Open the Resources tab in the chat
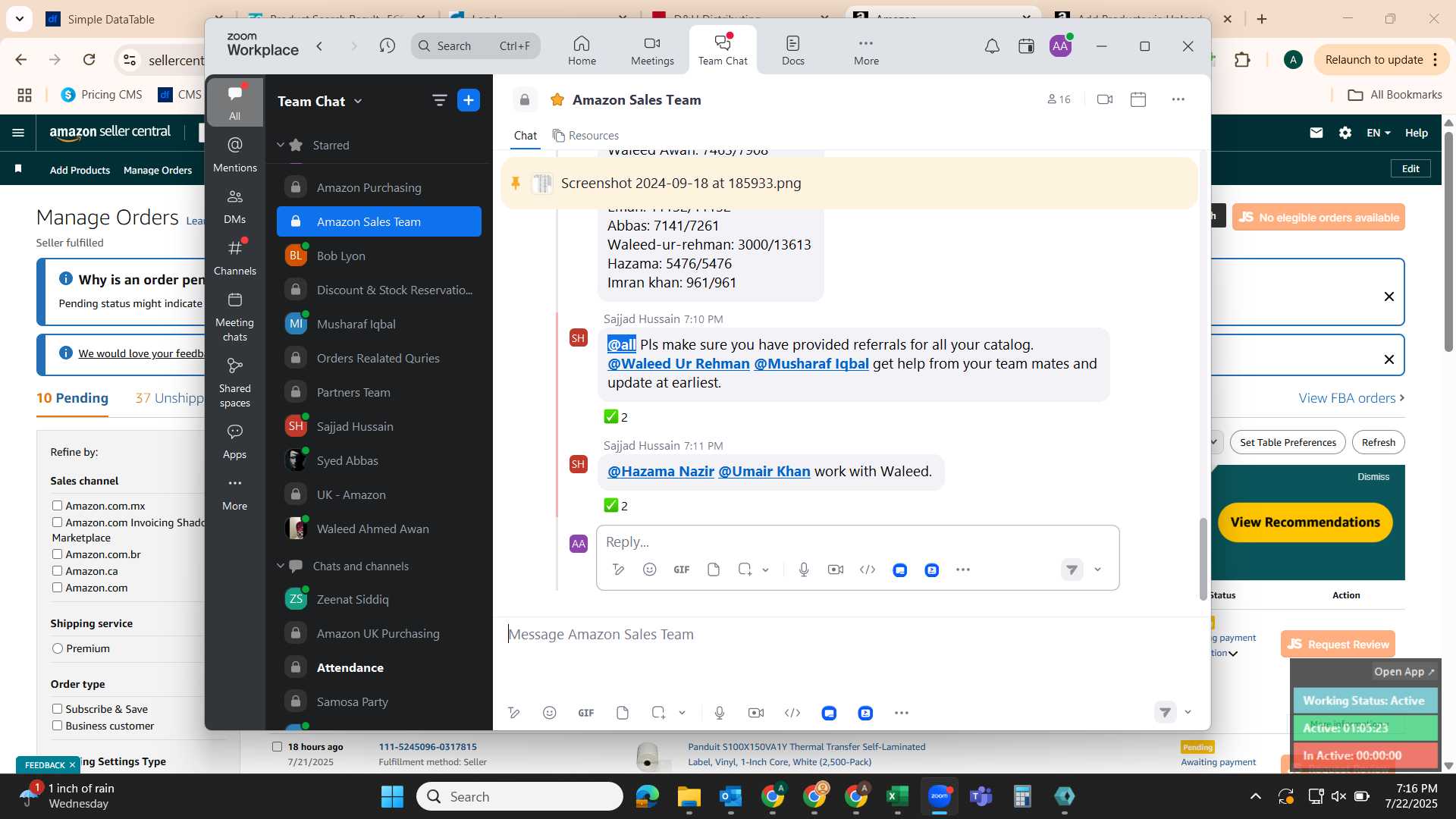The height and width of the screenshot is (819, 1456). [x=585, y=135]
